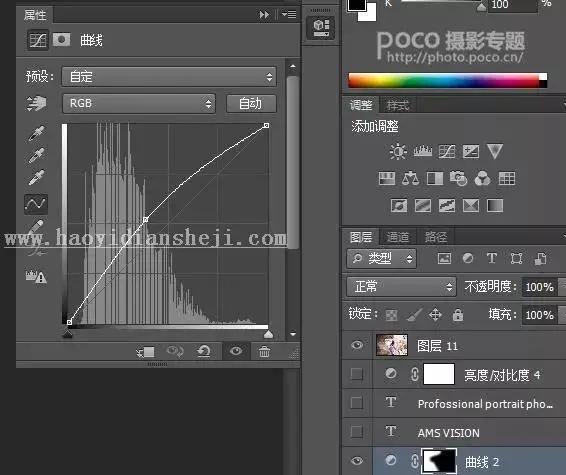
Task: Add a Posterize adjustment
Action: (423, 206)
